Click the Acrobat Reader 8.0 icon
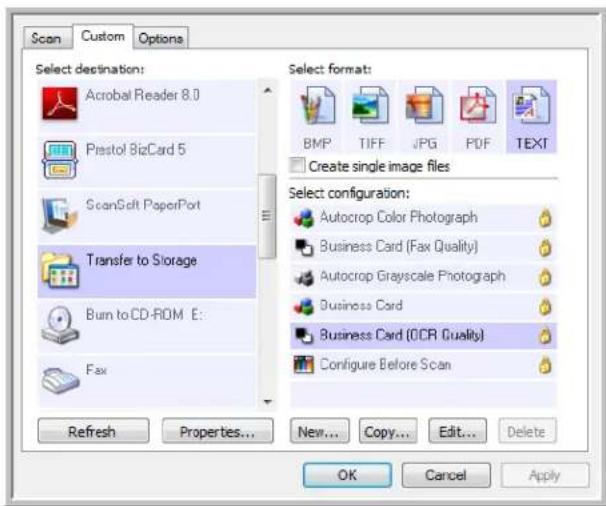 pos(60,103)
